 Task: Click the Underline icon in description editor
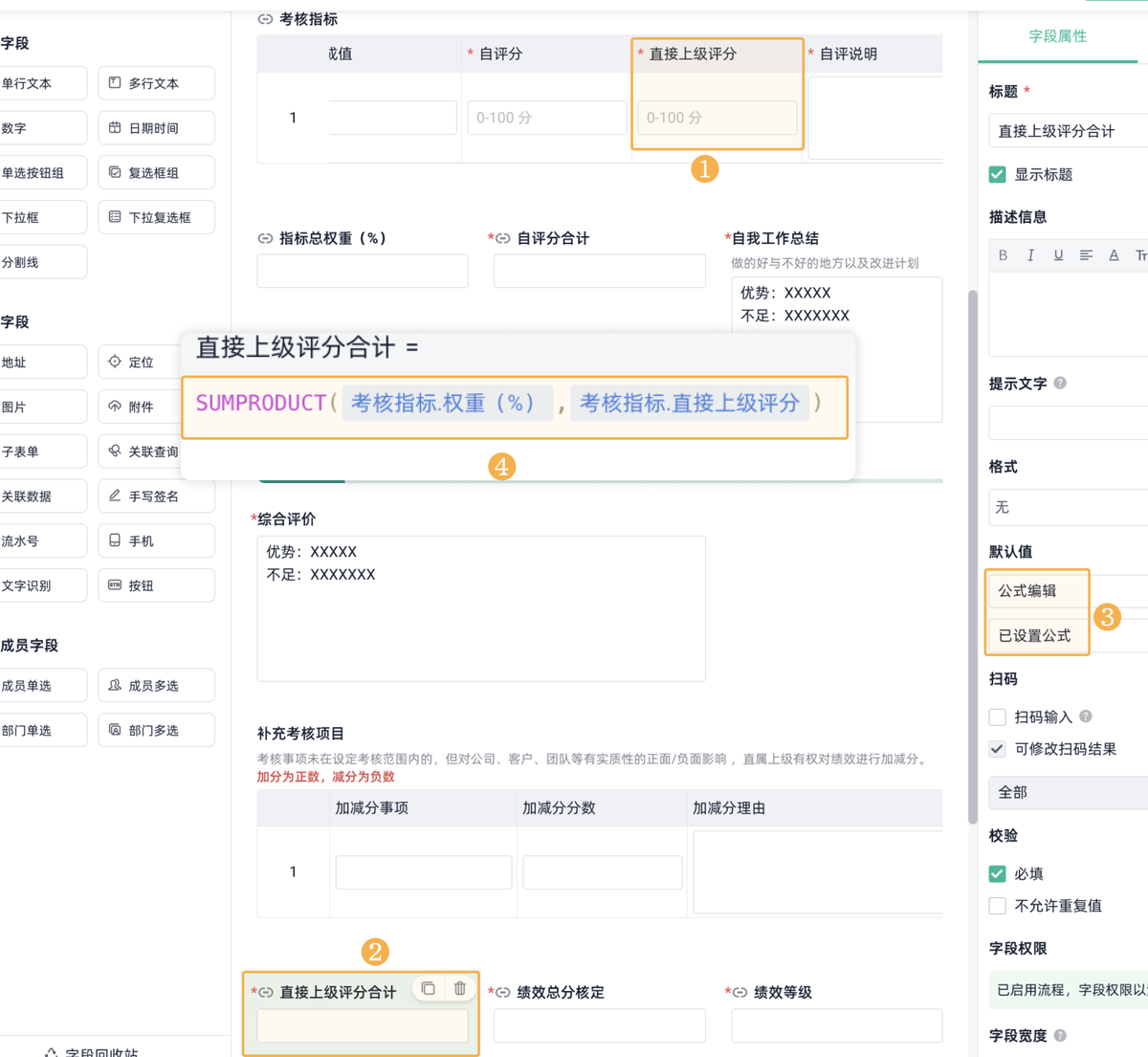pos(1058,255)
